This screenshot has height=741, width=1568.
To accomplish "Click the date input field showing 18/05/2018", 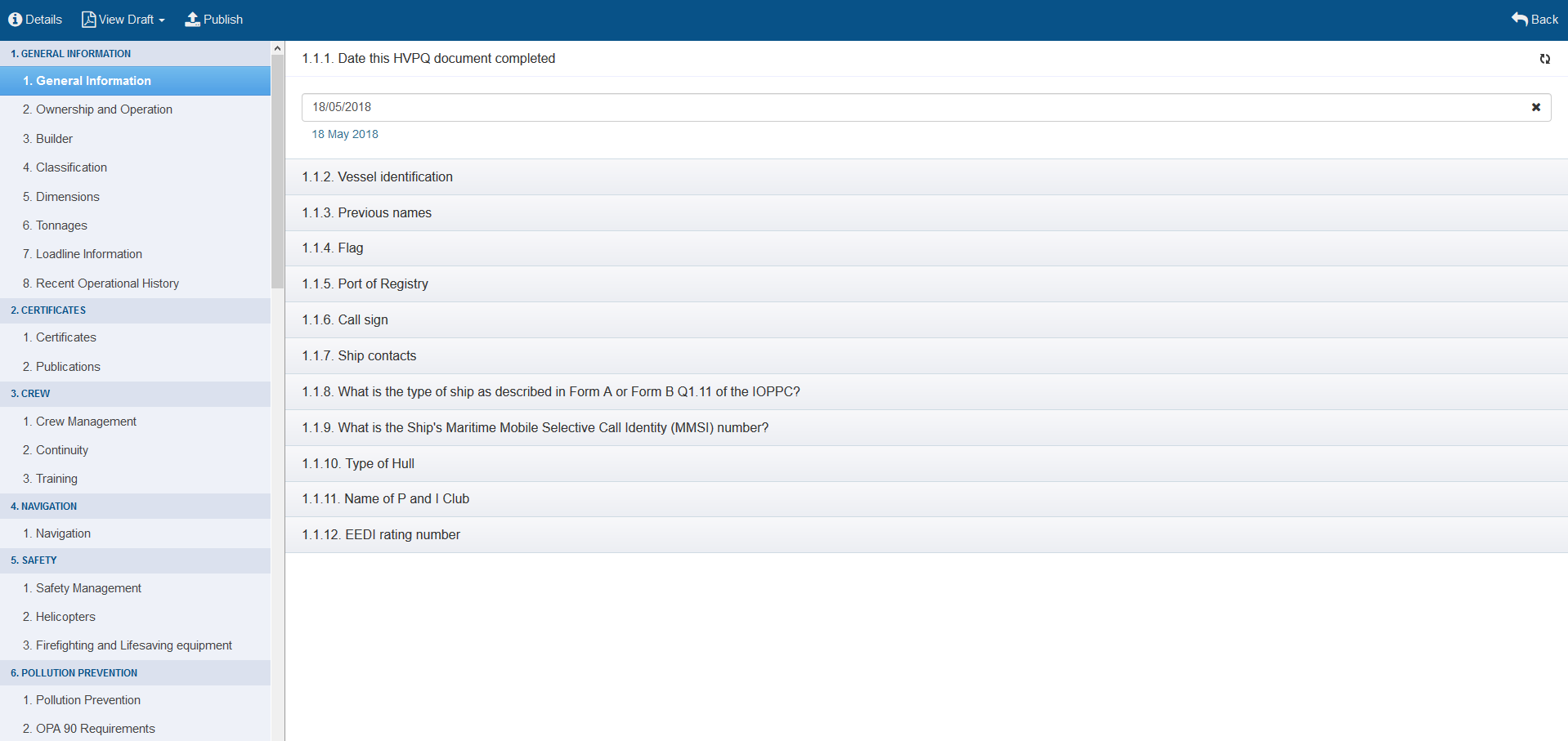I will [926, 107].
